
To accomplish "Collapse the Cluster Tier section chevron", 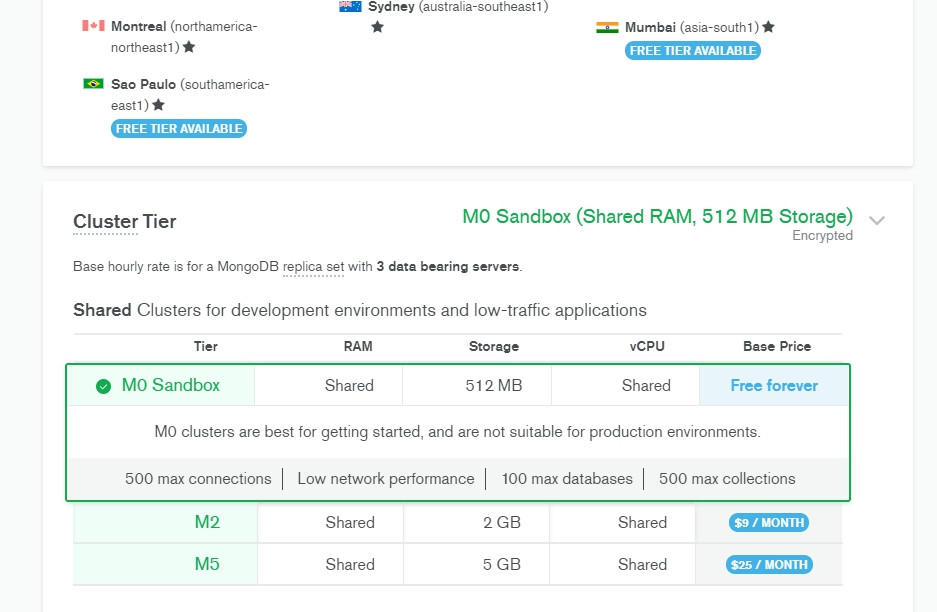I will [877, 220].
